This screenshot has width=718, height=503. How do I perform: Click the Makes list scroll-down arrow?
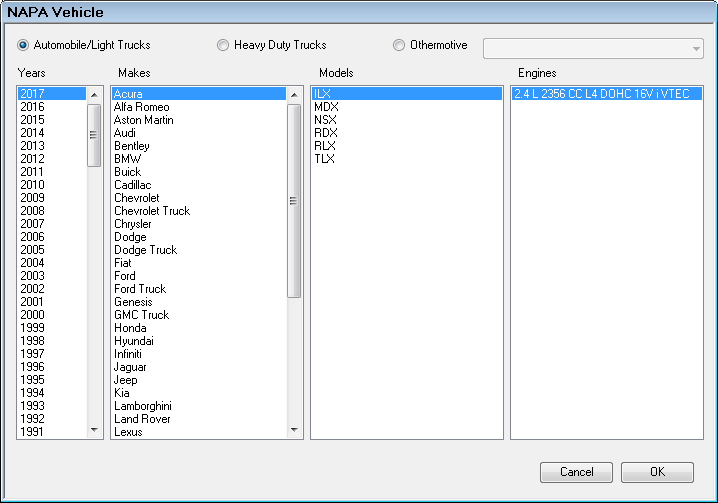(x=294, y=430)
